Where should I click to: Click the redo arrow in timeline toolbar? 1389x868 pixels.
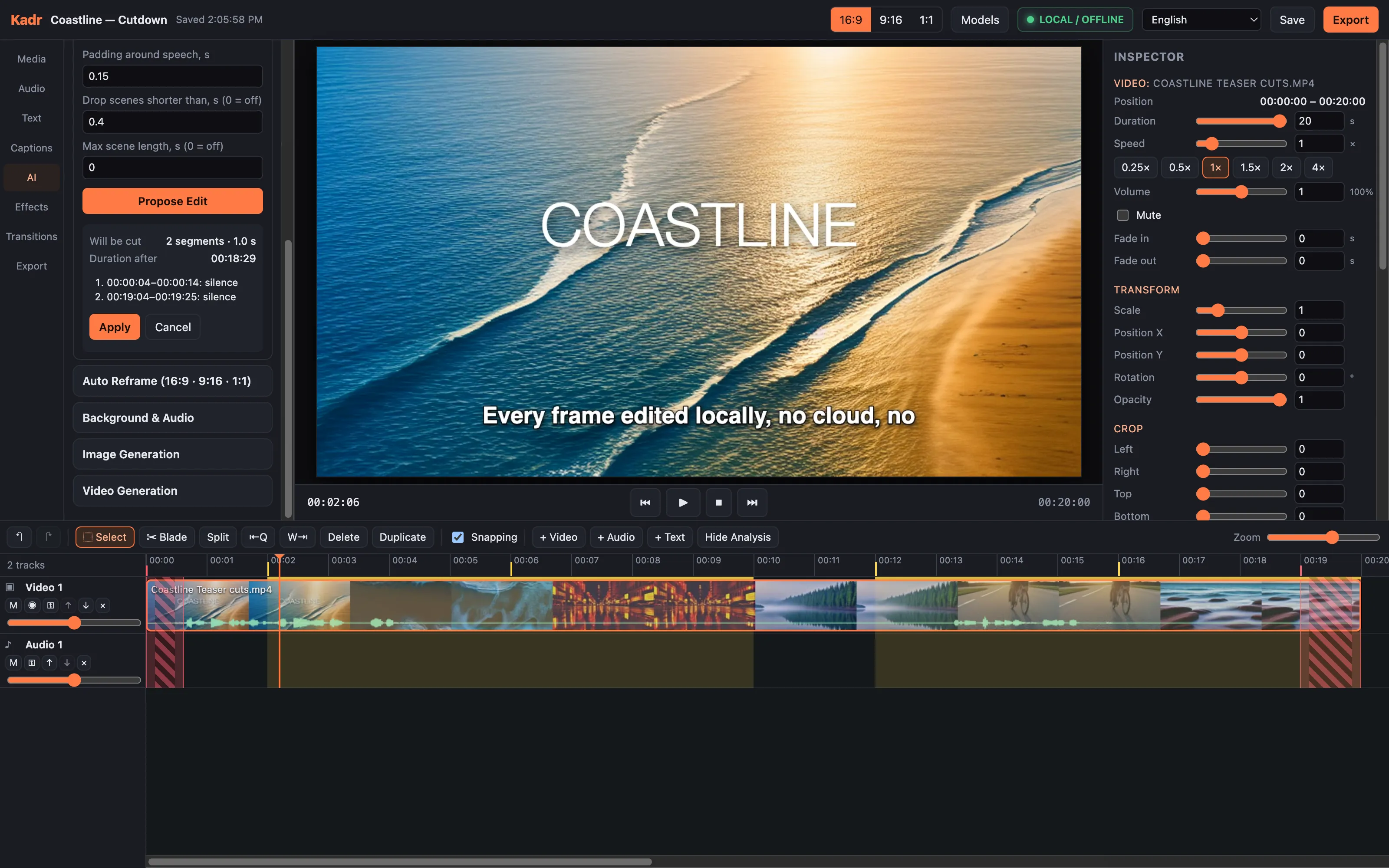(x=48, y=537)
